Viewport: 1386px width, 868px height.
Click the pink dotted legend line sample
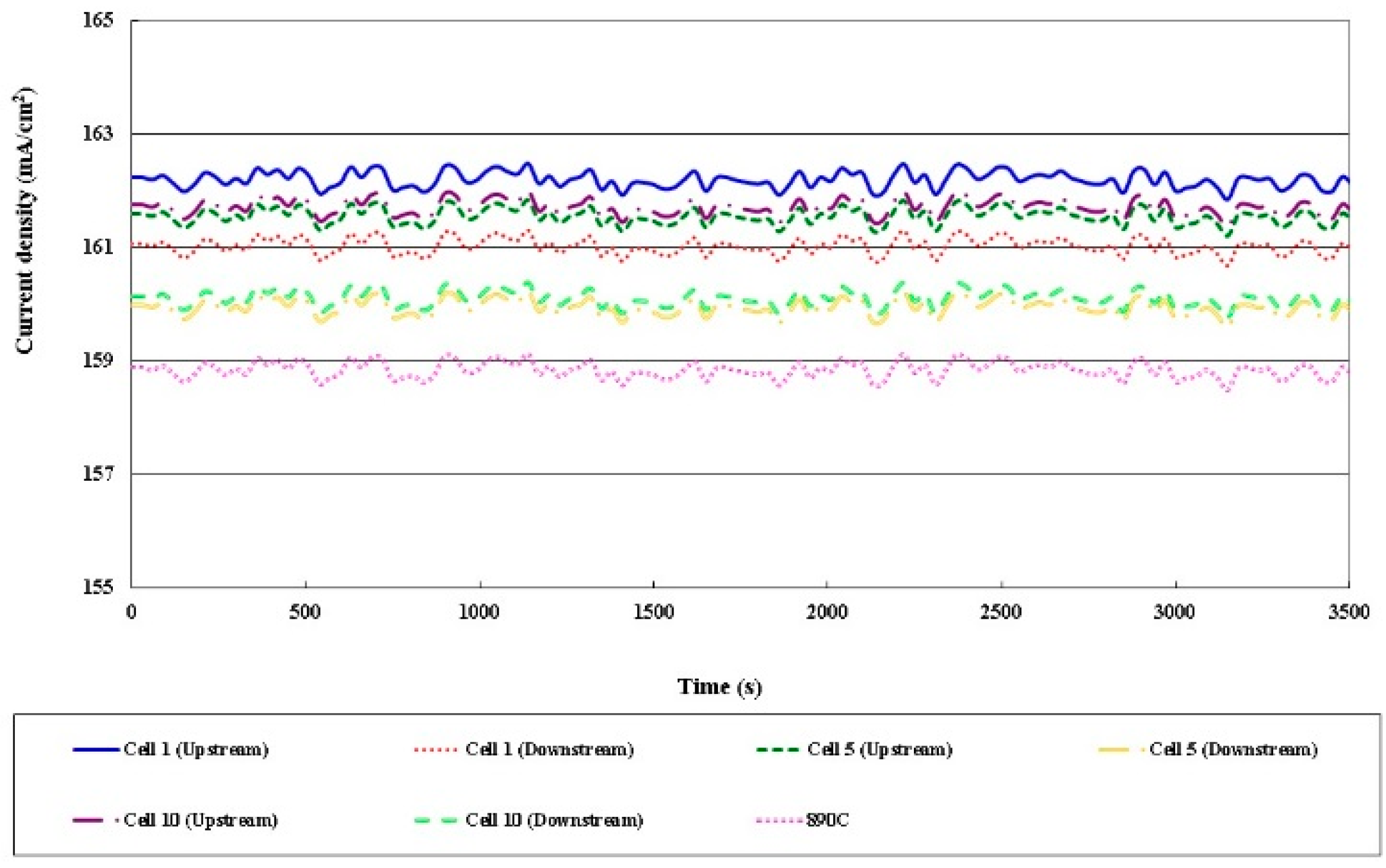pyautogui.click(x=779, y=821)
